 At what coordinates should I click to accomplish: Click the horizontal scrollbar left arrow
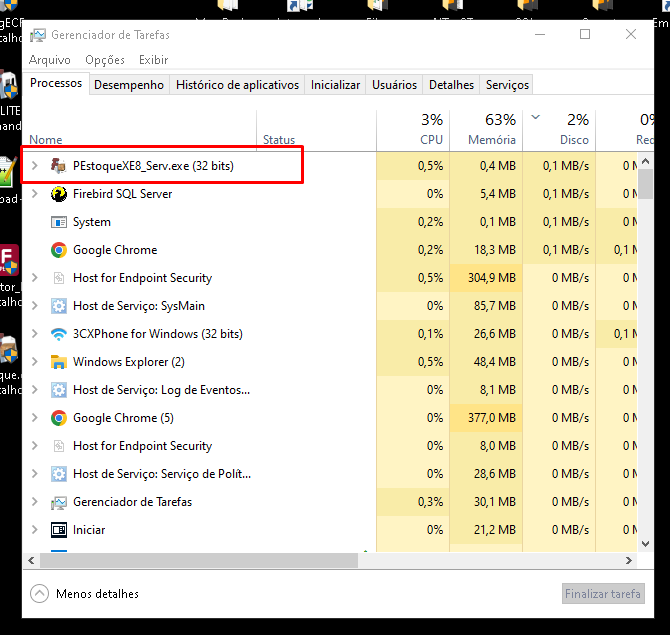(x=31, y=561)
